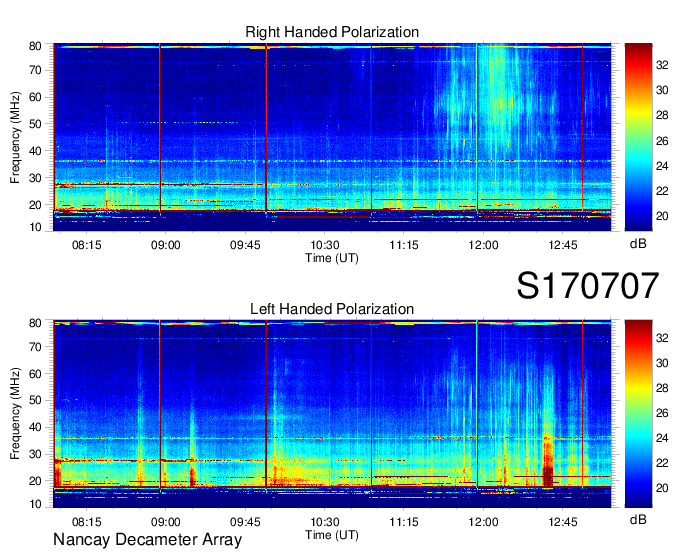
Task: Click the 26 dB value on the lower color bar
Action: coord(662,413)
